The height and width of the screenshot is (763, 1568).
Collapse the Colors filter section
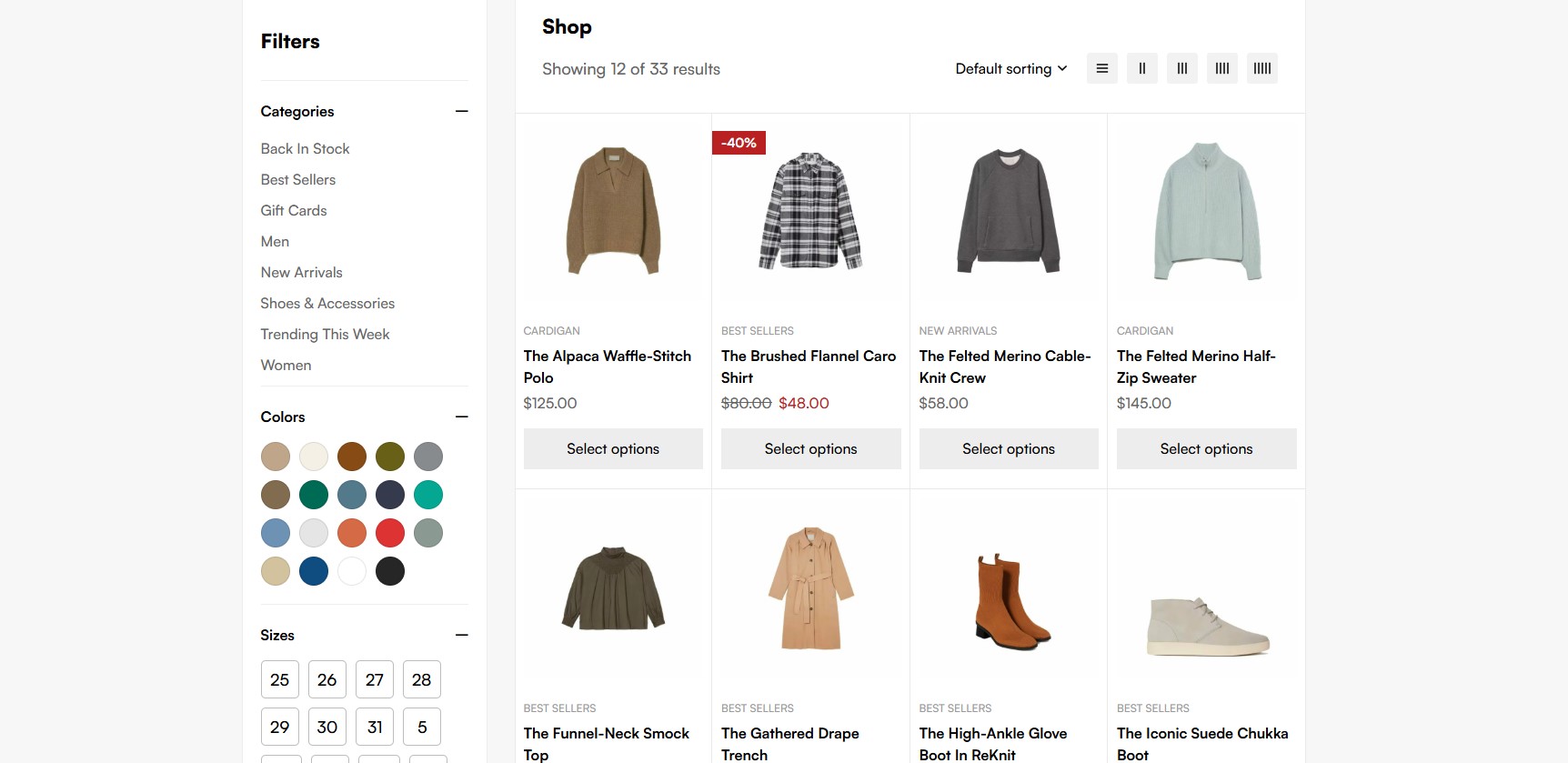coord(462,417)
